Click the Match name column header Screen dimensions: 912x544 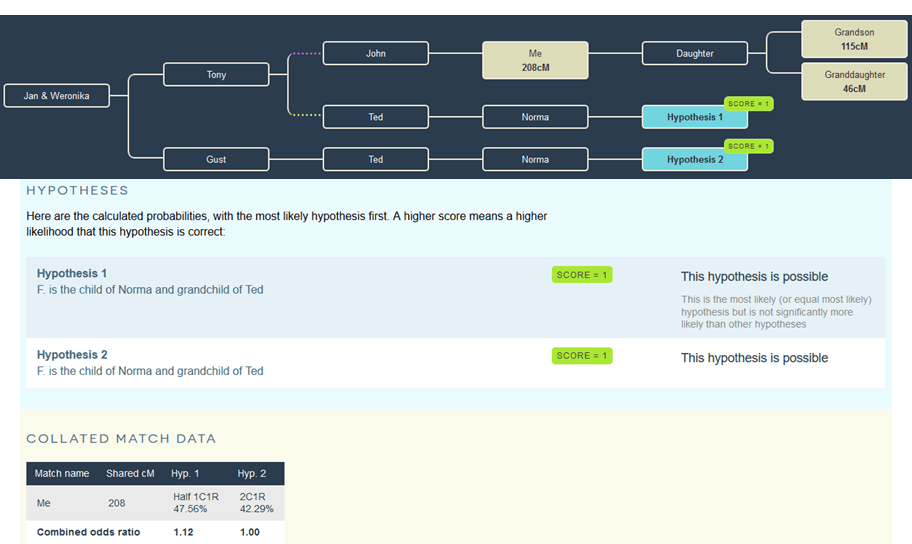click(x=62, y=473)
